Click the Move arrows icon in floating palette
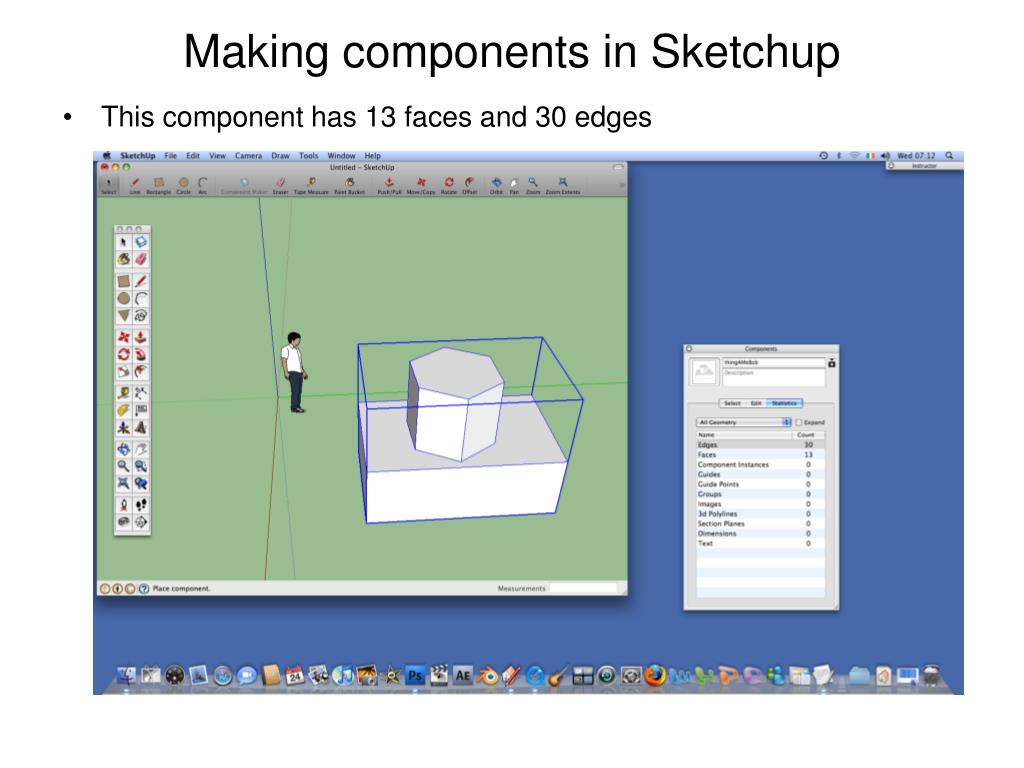This screenshot has height=768, width=1024. tap(123, 337)
